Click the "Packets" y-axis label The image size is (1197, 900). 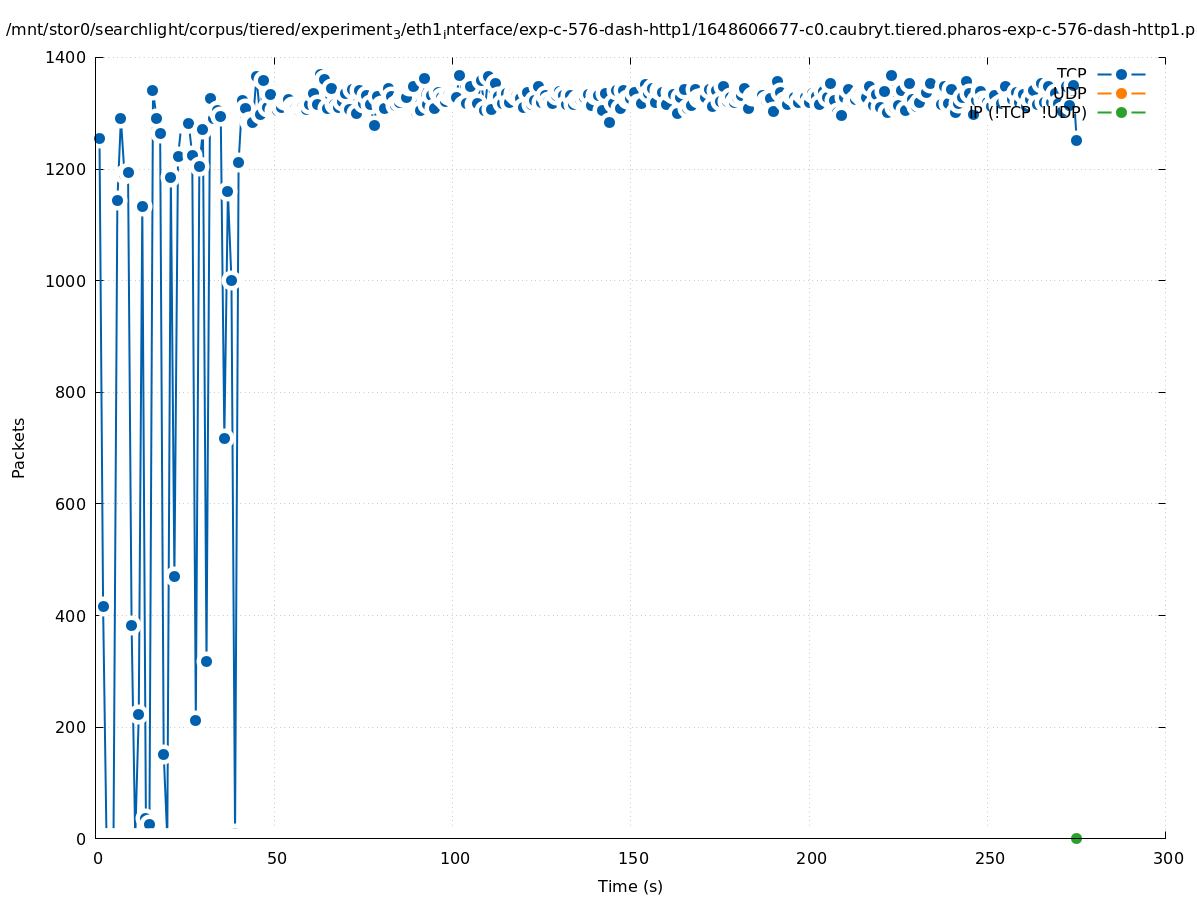(19, 447)
